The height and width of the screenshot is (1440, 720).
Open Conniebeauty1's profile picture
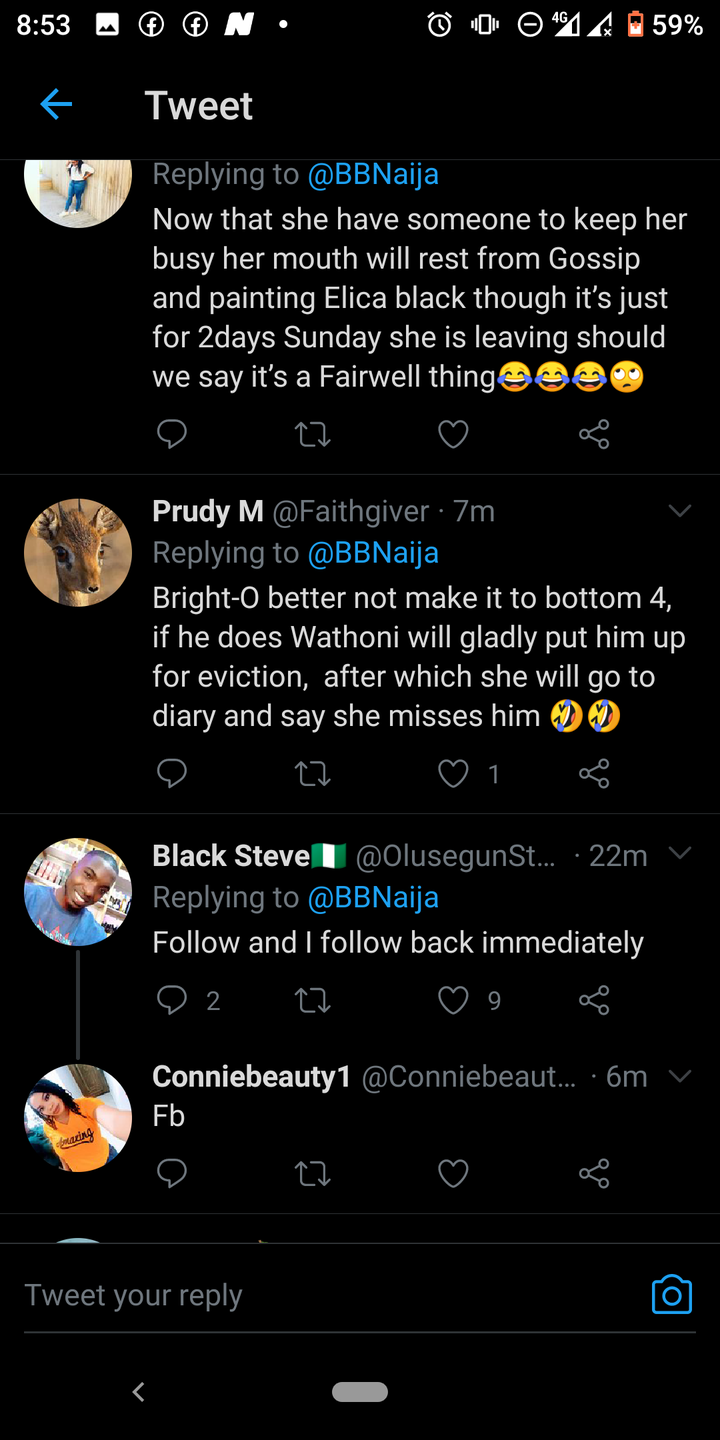[x=77, y=1117]
